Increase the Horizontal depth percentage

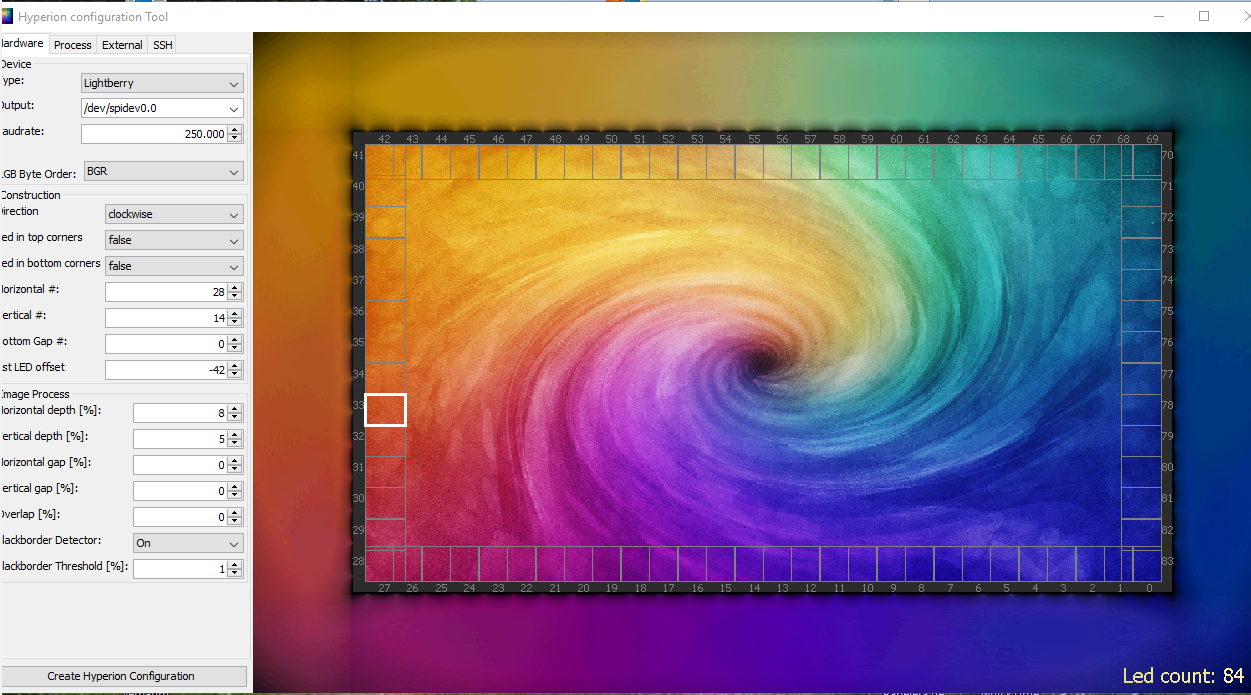pos(235,408)
